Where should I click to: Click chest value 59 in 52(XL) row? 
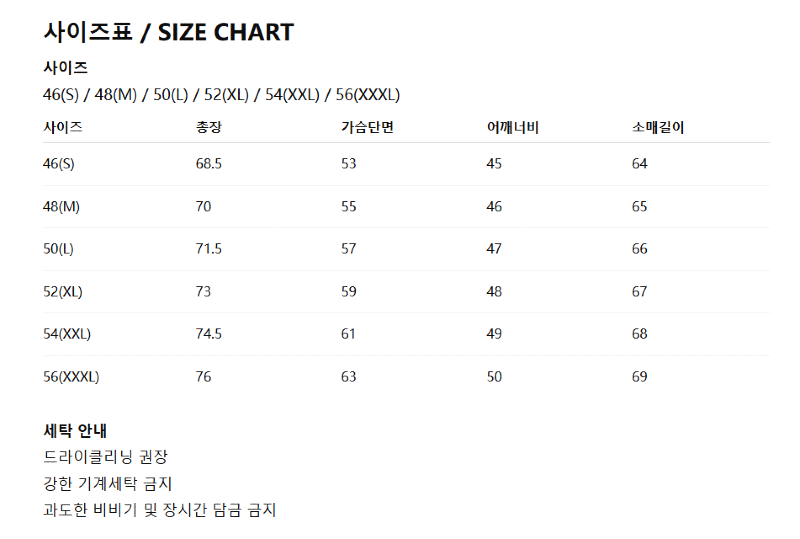click(348, 292)
